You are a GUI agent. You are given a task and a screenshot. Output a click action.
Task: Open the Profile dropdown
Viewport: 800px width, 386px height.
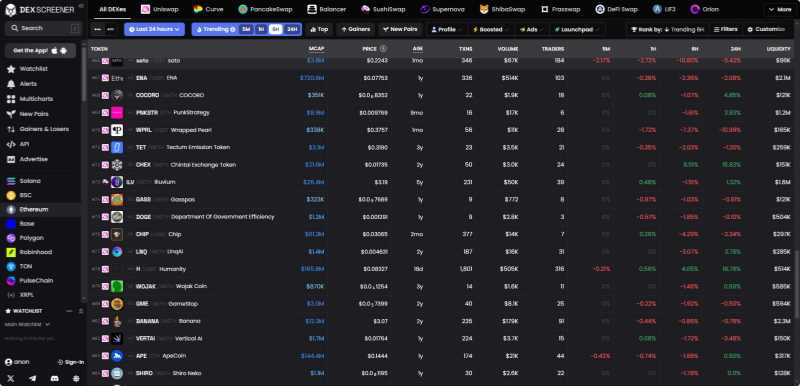tap(446, 30)
